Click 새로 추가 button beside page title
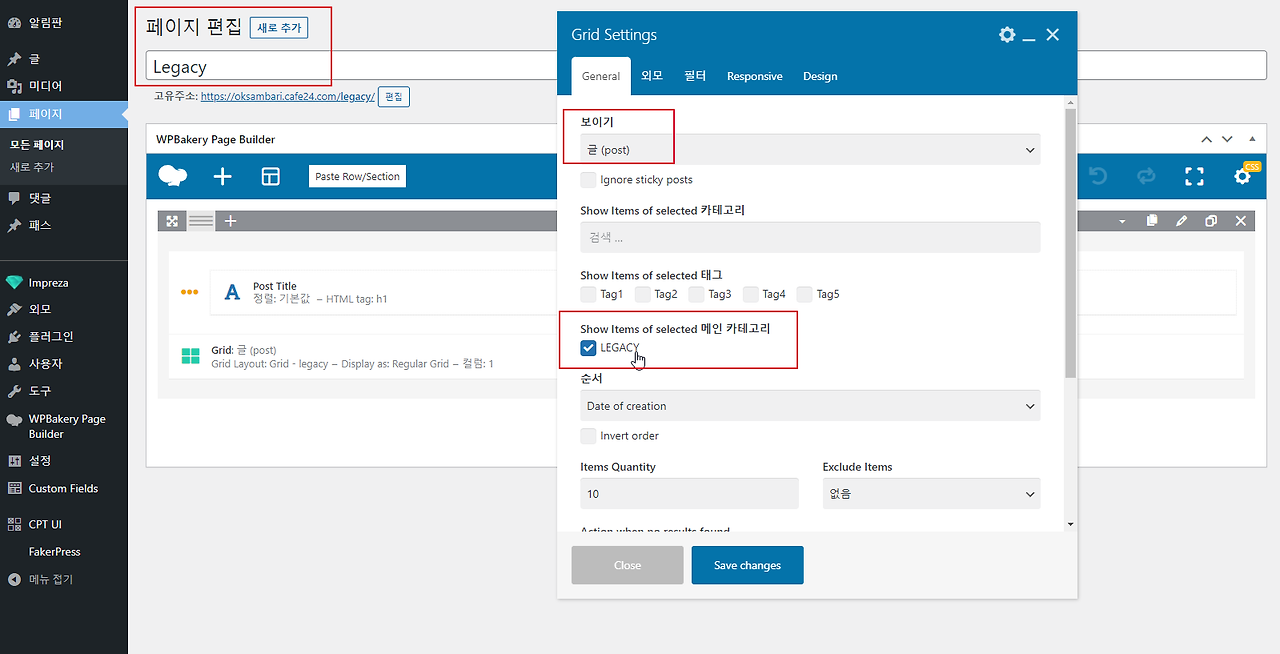The height and width of the screenshot is (654, 1280). click(x=279, y=28)
